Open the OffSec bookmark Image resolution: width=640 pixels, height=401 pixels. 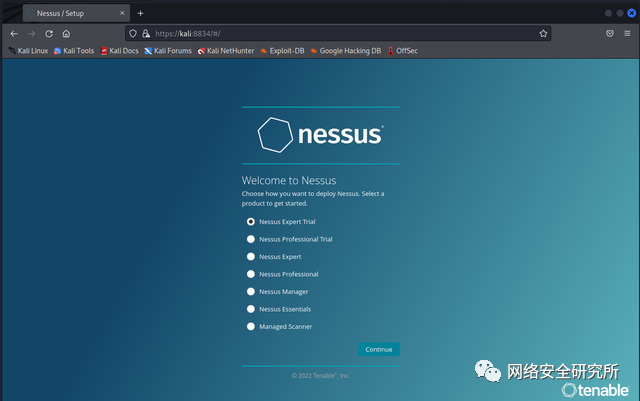[x=402, y=51]
